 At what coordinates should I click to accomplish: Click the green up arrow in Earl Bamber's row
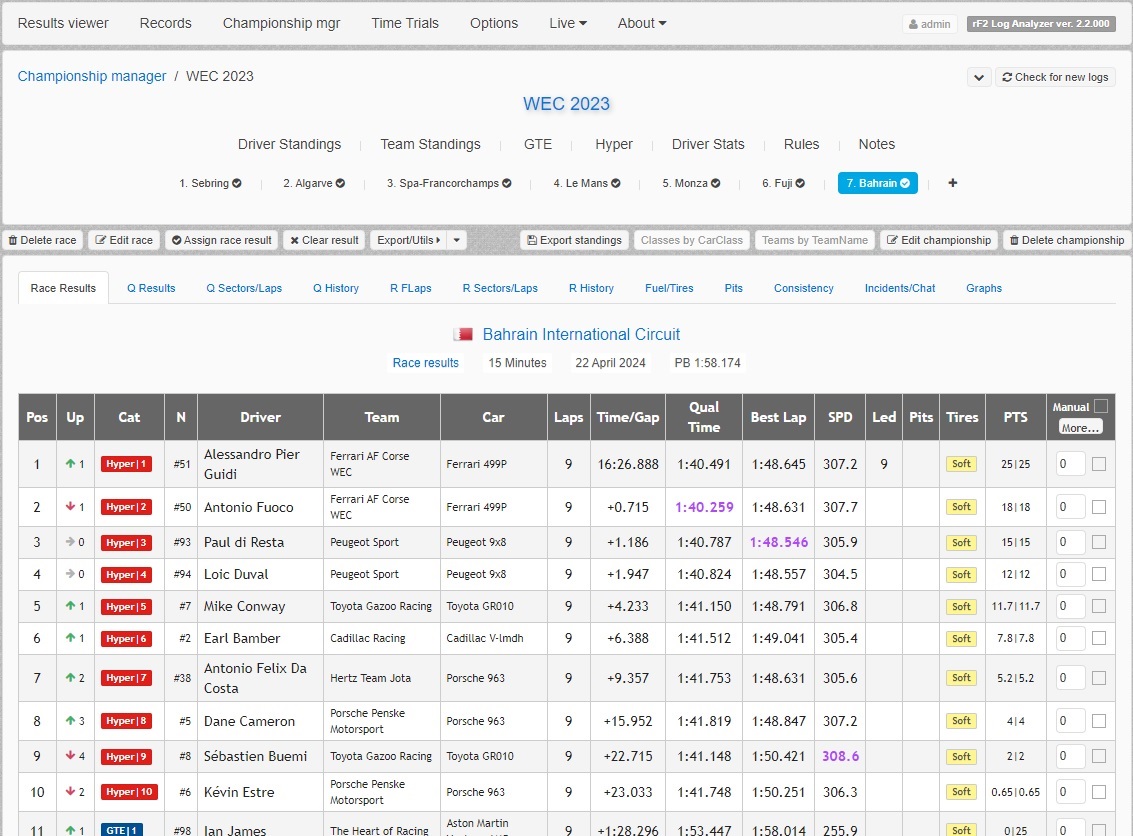pyautogui.click(x=70, y=638)
